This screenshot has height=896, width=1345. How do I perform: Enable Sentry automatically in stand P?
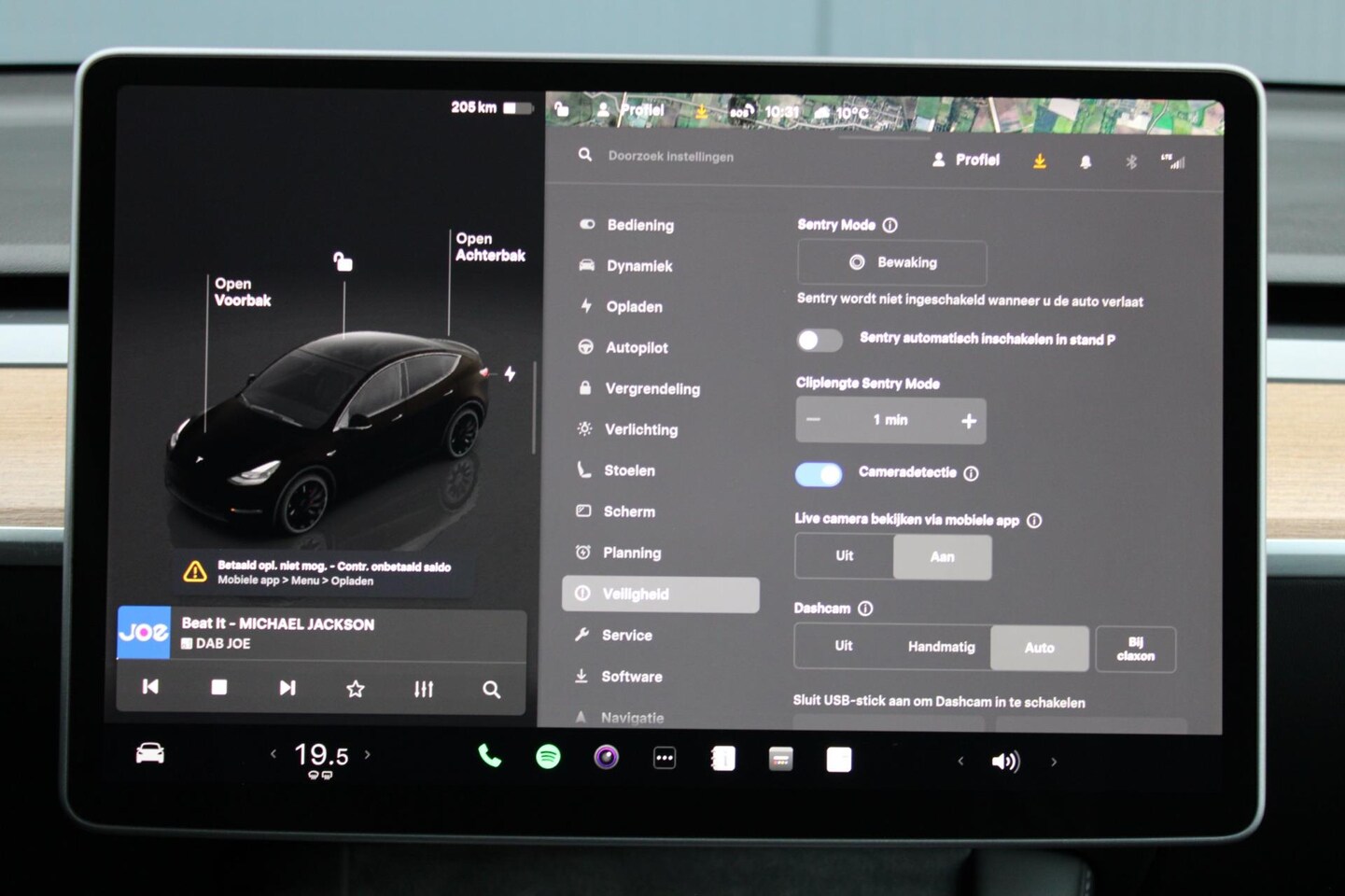[819, 341]
